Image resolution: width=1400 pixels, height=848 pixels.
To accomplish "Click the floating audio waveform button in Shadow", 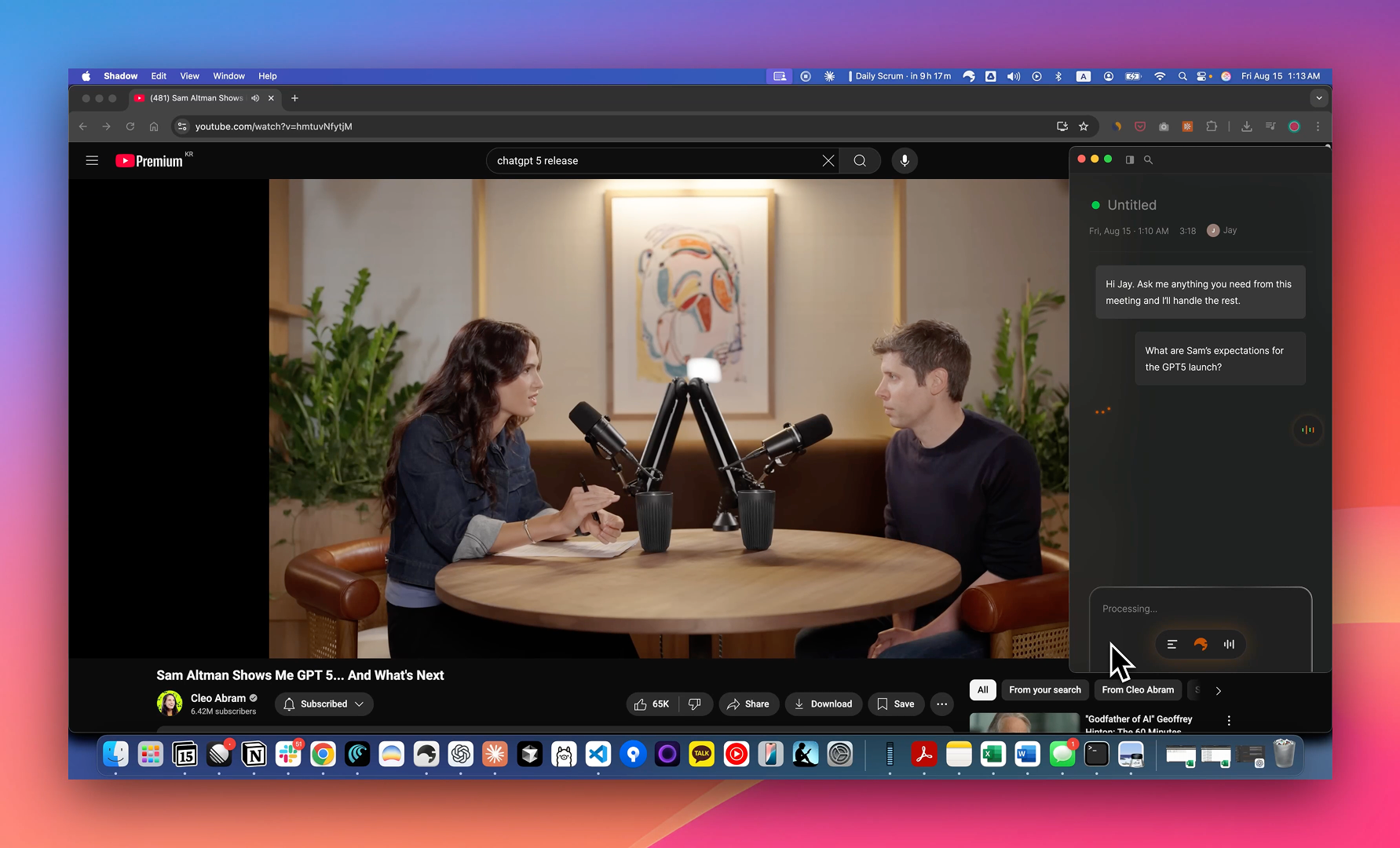I will tap(1308, 429).
